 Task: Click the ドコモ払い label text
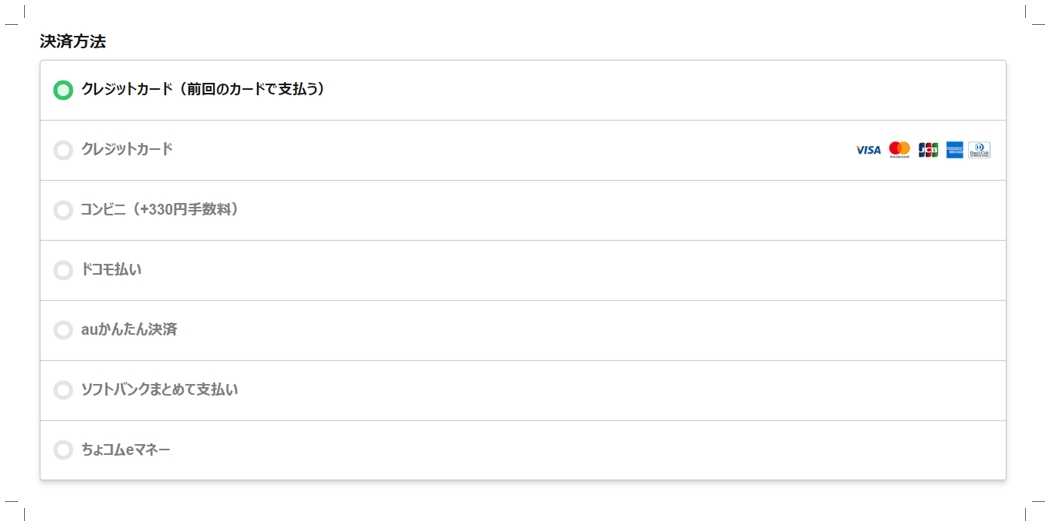111,269
